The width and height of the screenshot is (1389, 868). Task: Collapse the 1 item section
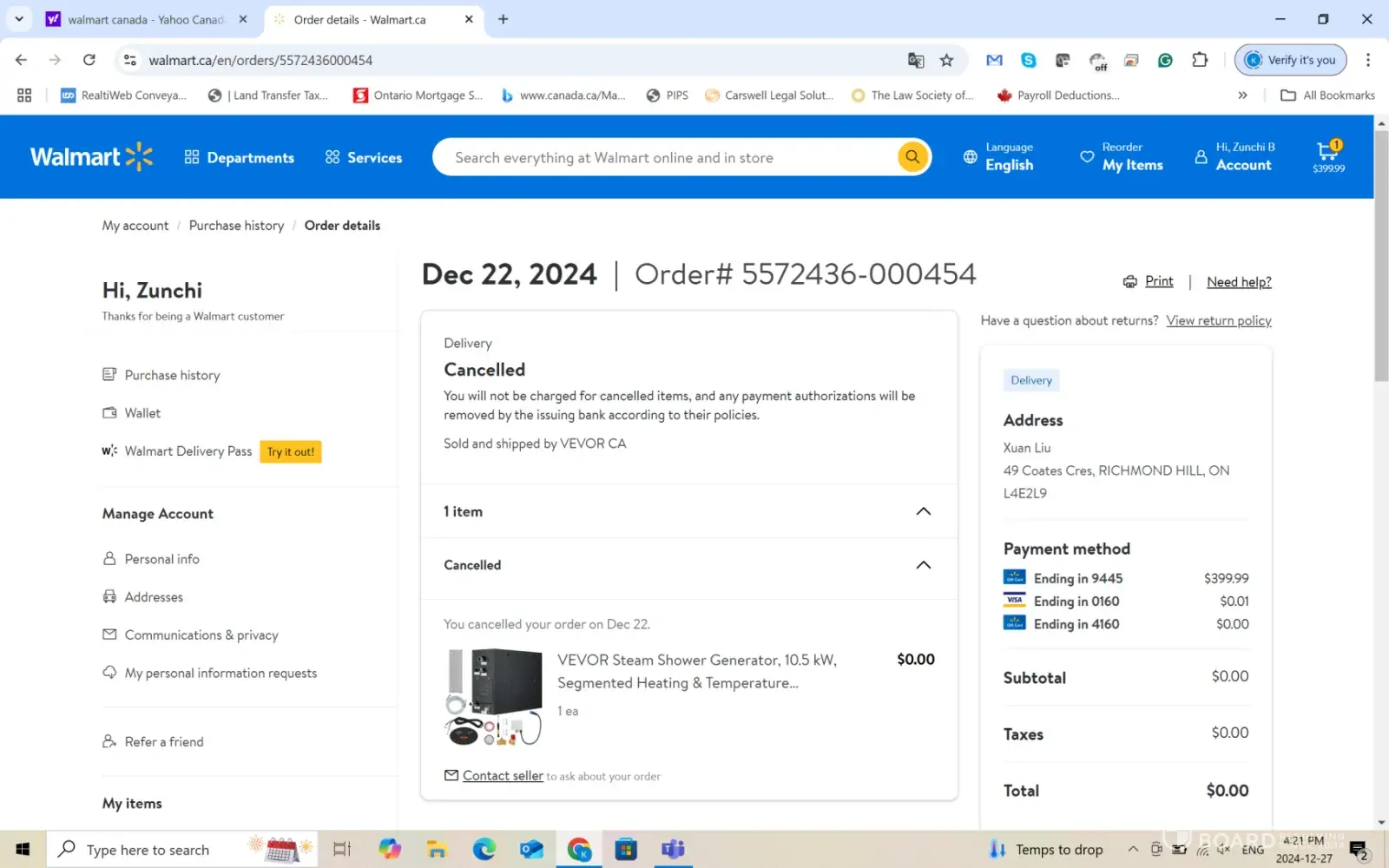coord(923,511)
